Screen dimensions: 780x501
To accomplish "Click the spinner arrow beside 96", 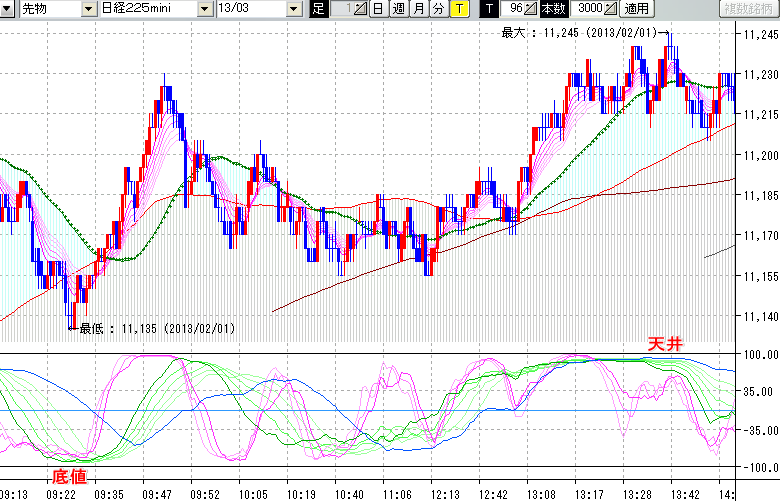I will tap(532, 9).
